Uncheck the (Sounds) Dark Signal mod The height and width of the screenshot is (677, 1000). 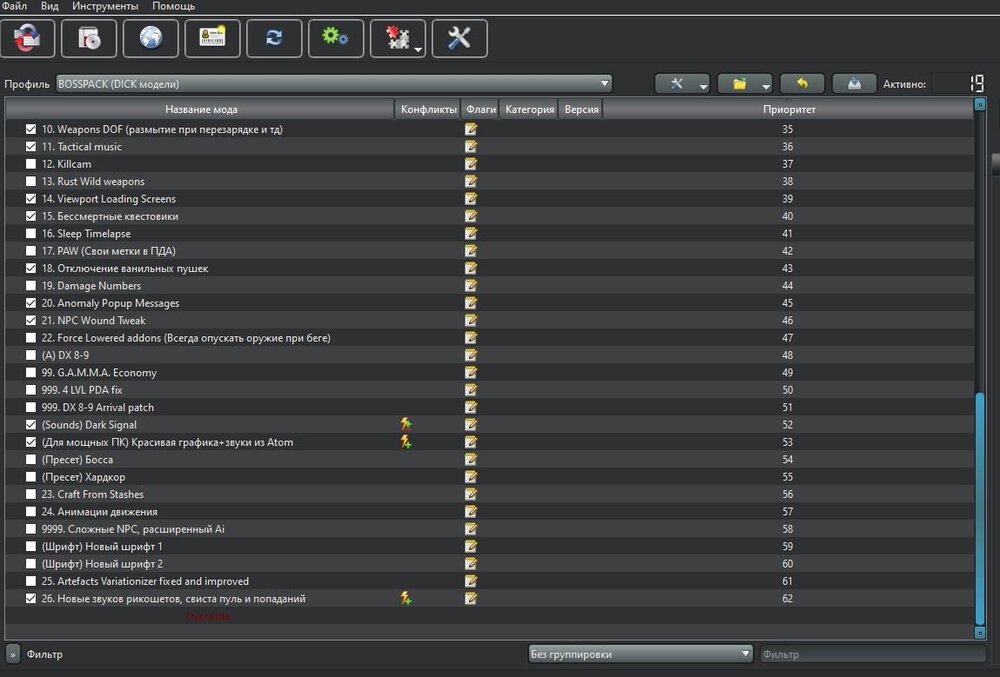click(31, 425)
